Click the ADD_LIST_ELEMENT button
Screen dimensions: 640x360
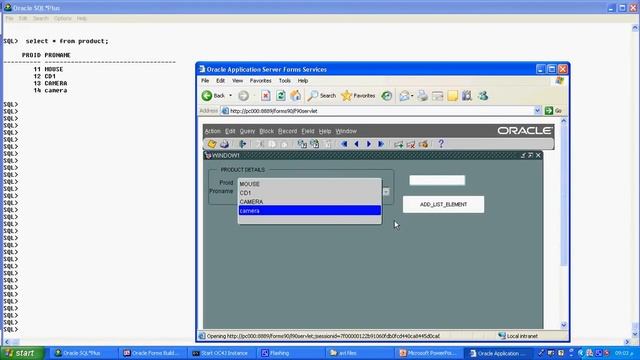click(443, 204)
